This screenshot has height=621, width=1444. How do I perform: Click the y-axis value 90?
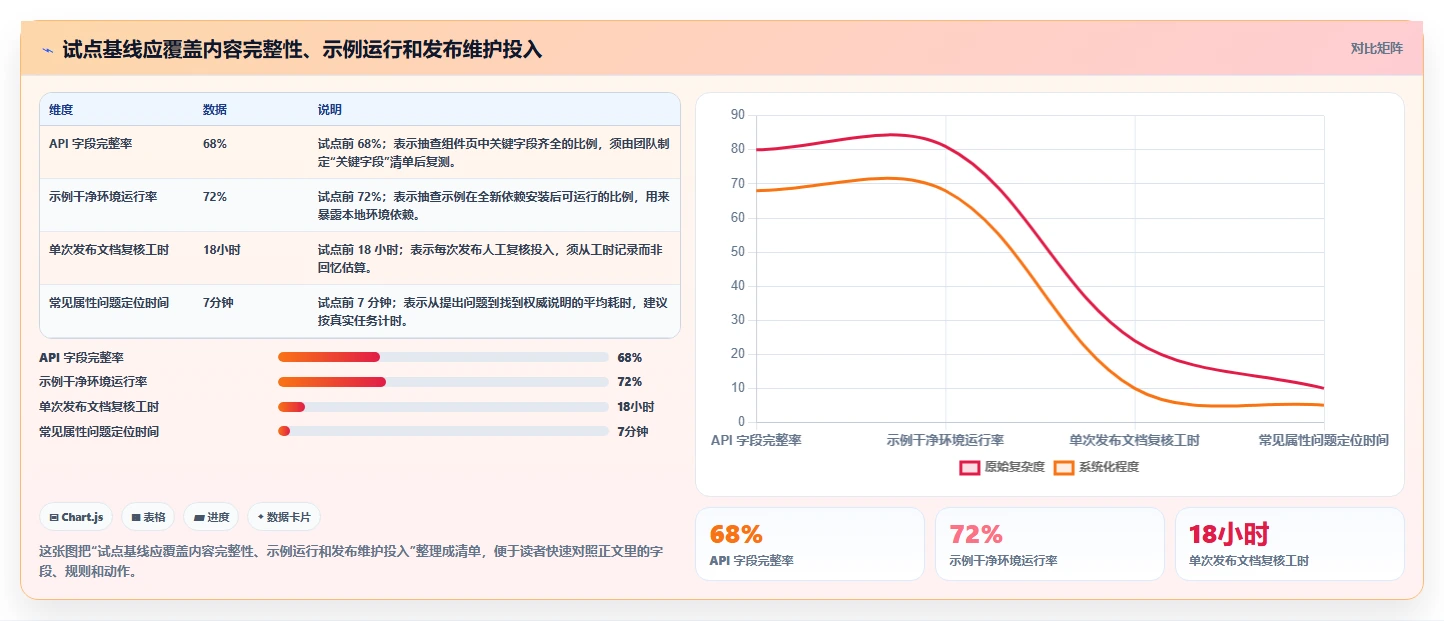[x=738, y=115]
